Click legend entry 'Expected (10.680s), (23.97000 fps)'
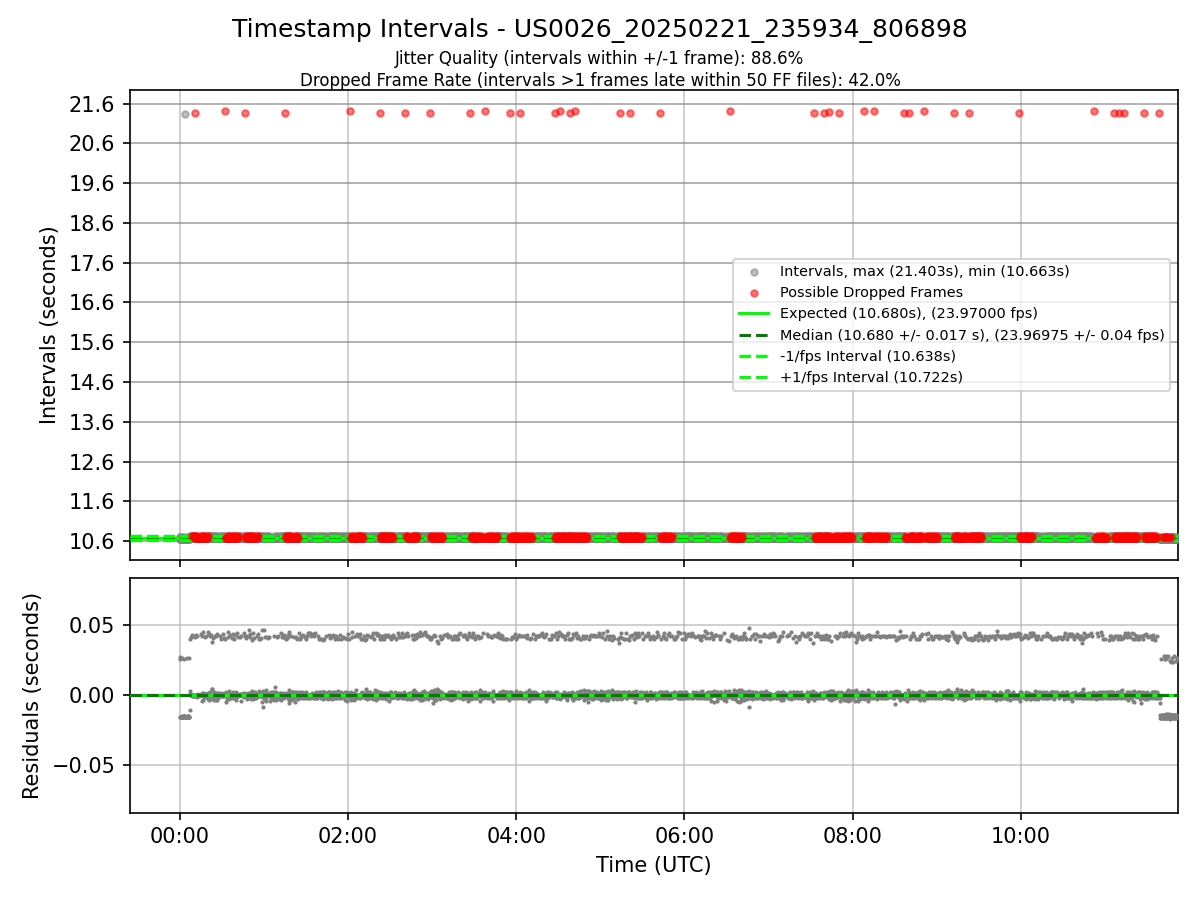 point(908,313)
